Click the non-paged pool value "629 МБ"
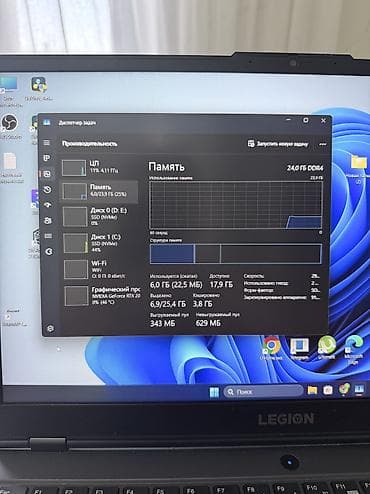The height and width of the screenshot is (494, 370). (x=208, y=323)
